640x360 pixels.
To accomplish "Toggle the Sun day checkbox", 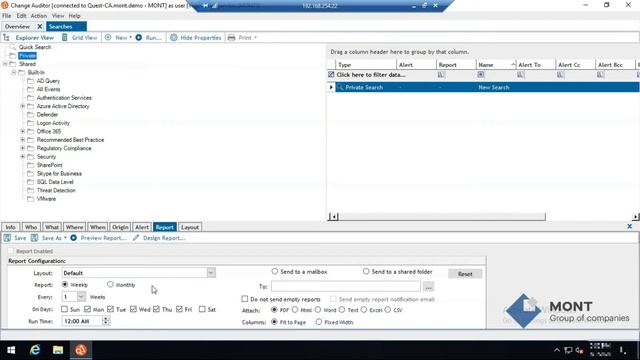I will [x=64, y=309].
